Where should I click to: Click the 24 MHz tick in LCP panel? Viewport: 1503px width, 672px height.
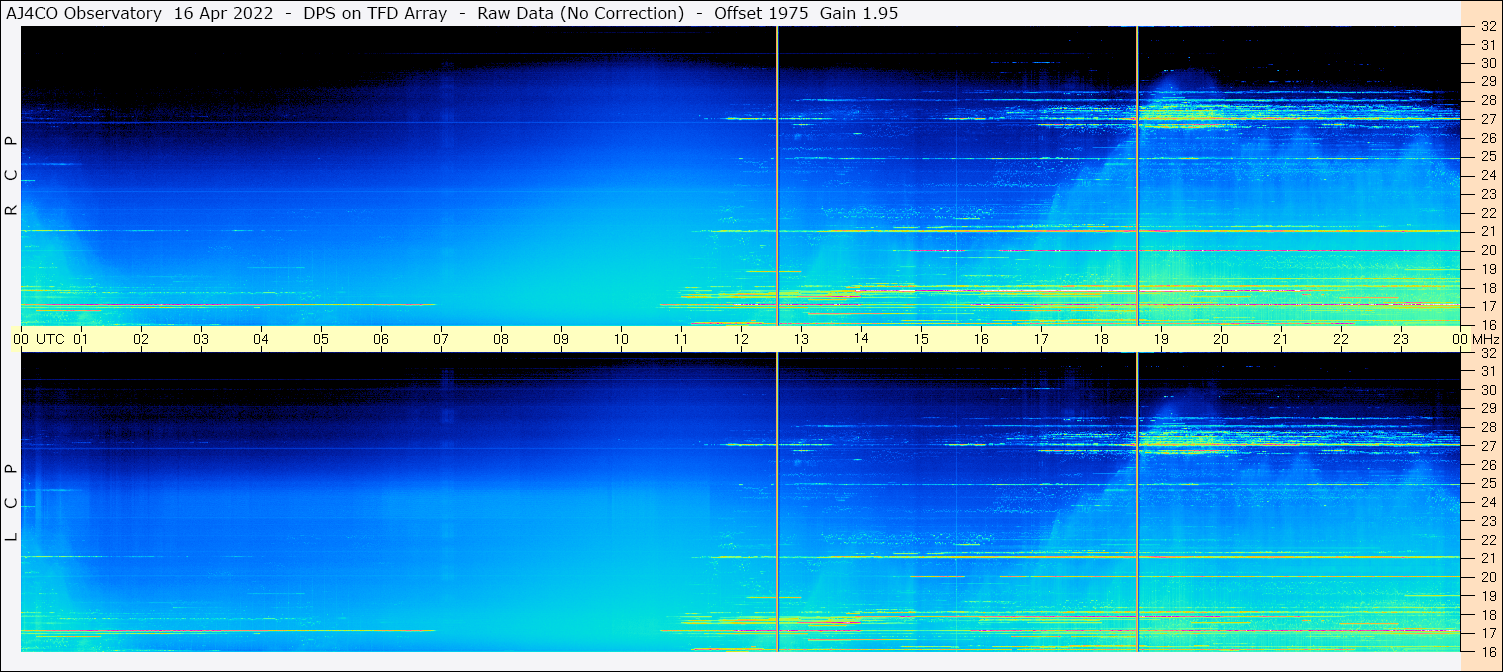(x=1487, y=502)
